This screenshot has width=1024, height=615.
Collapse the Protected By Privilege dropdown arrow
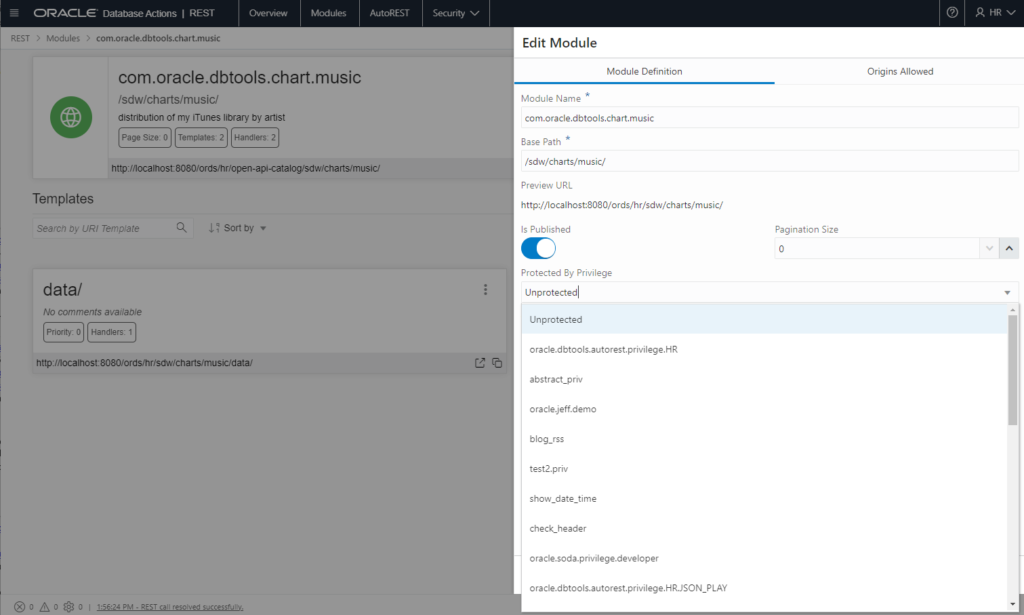[x=1007, y=292]
